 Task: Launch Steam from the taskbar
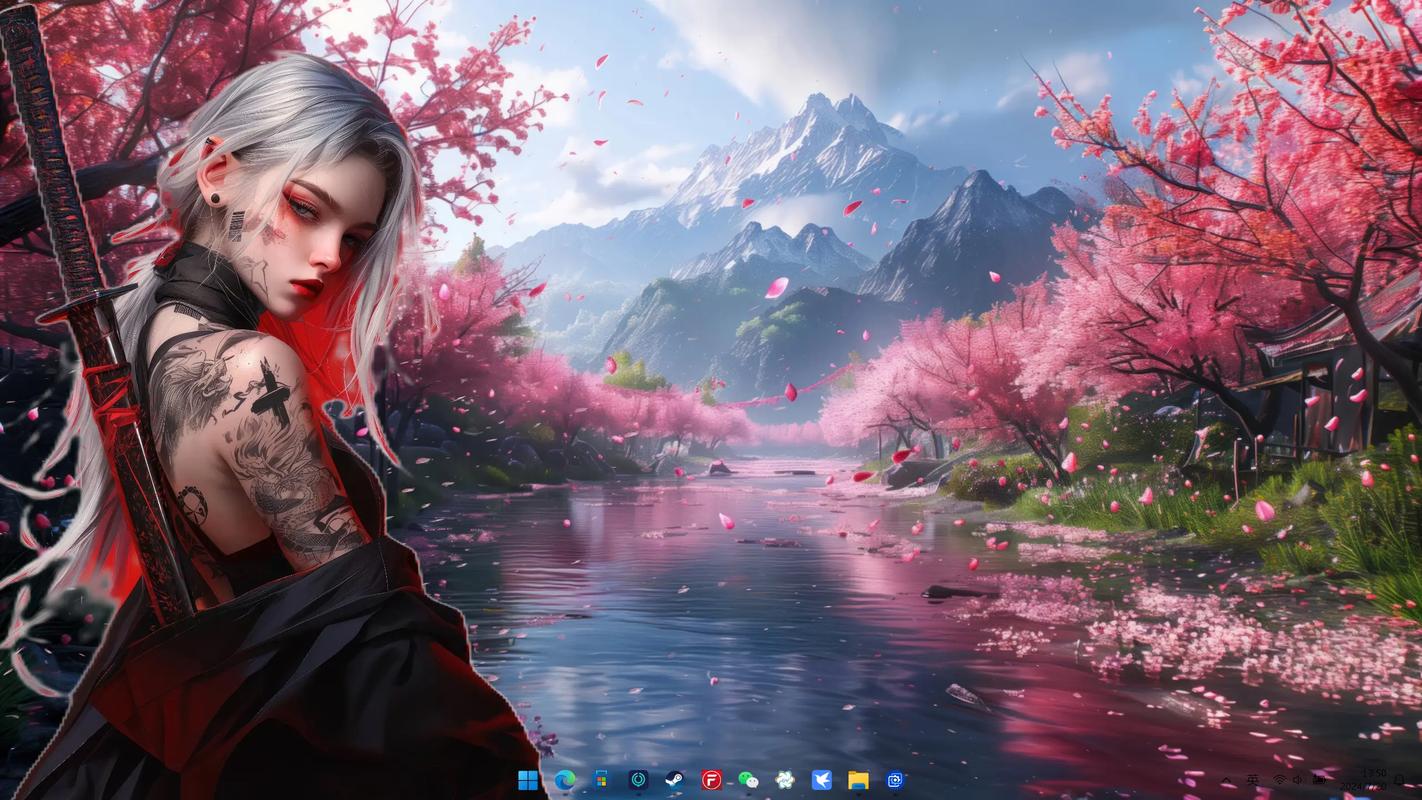[675, 780]
